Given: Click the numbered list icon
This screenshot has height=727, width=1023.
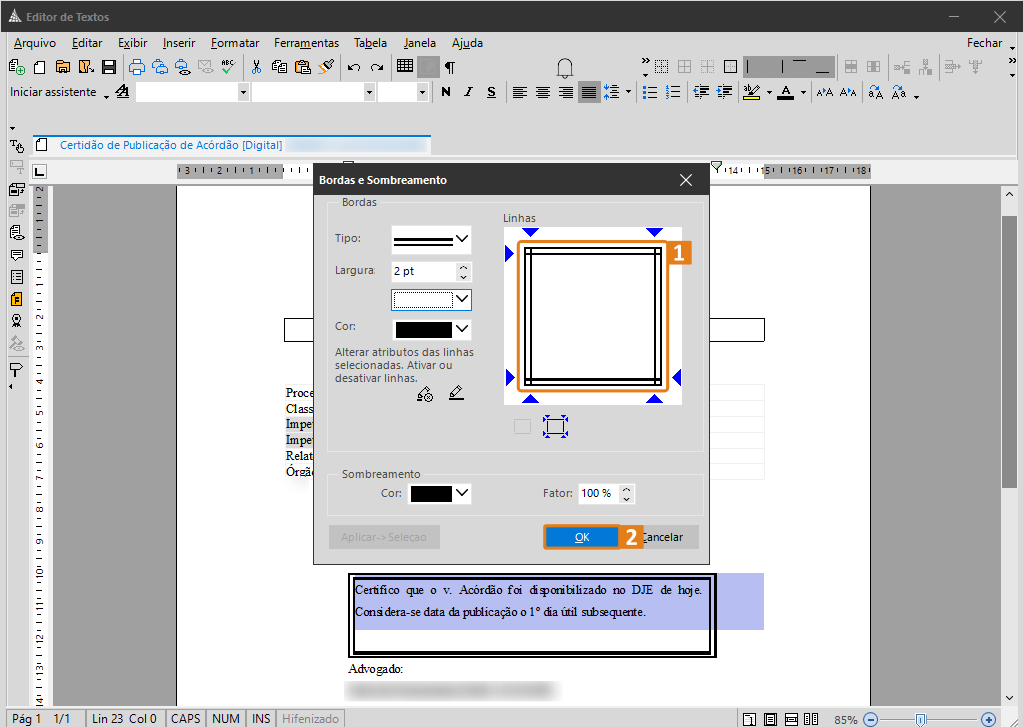Looking at the screenshot, I should 673,92.
